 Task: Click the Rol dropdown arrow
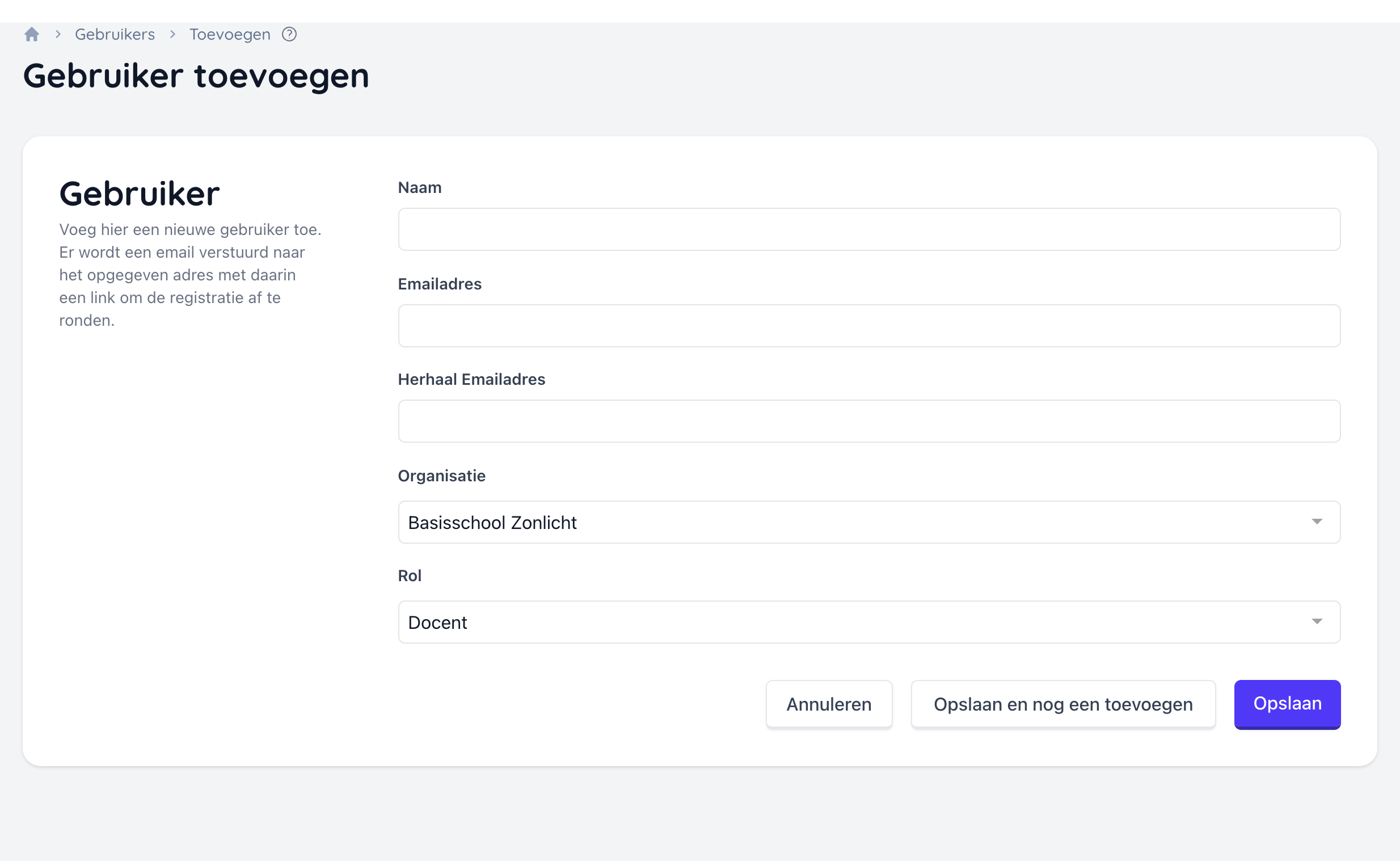tap(1317, 622)
